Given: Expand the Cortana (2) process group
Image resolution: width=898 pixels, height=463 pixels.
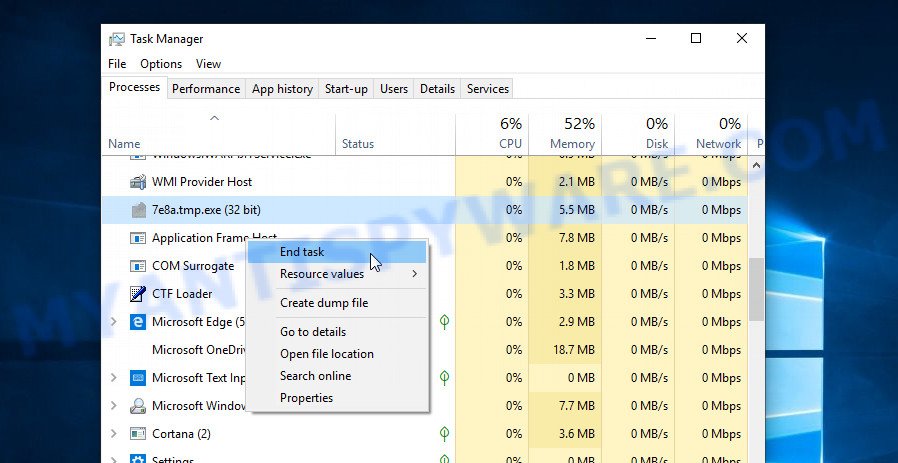Looking at the screenshot, I should click(113, 434).
